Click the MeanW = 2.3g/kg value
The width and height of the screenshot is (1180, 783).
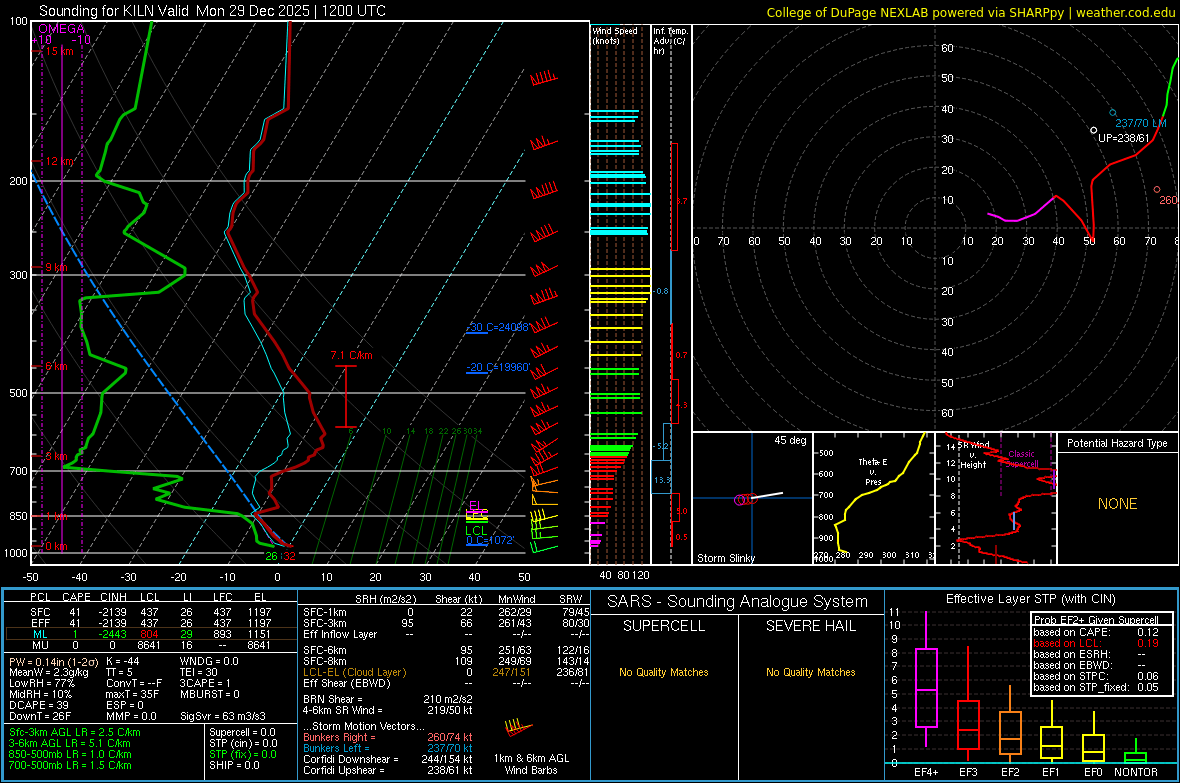49,672
